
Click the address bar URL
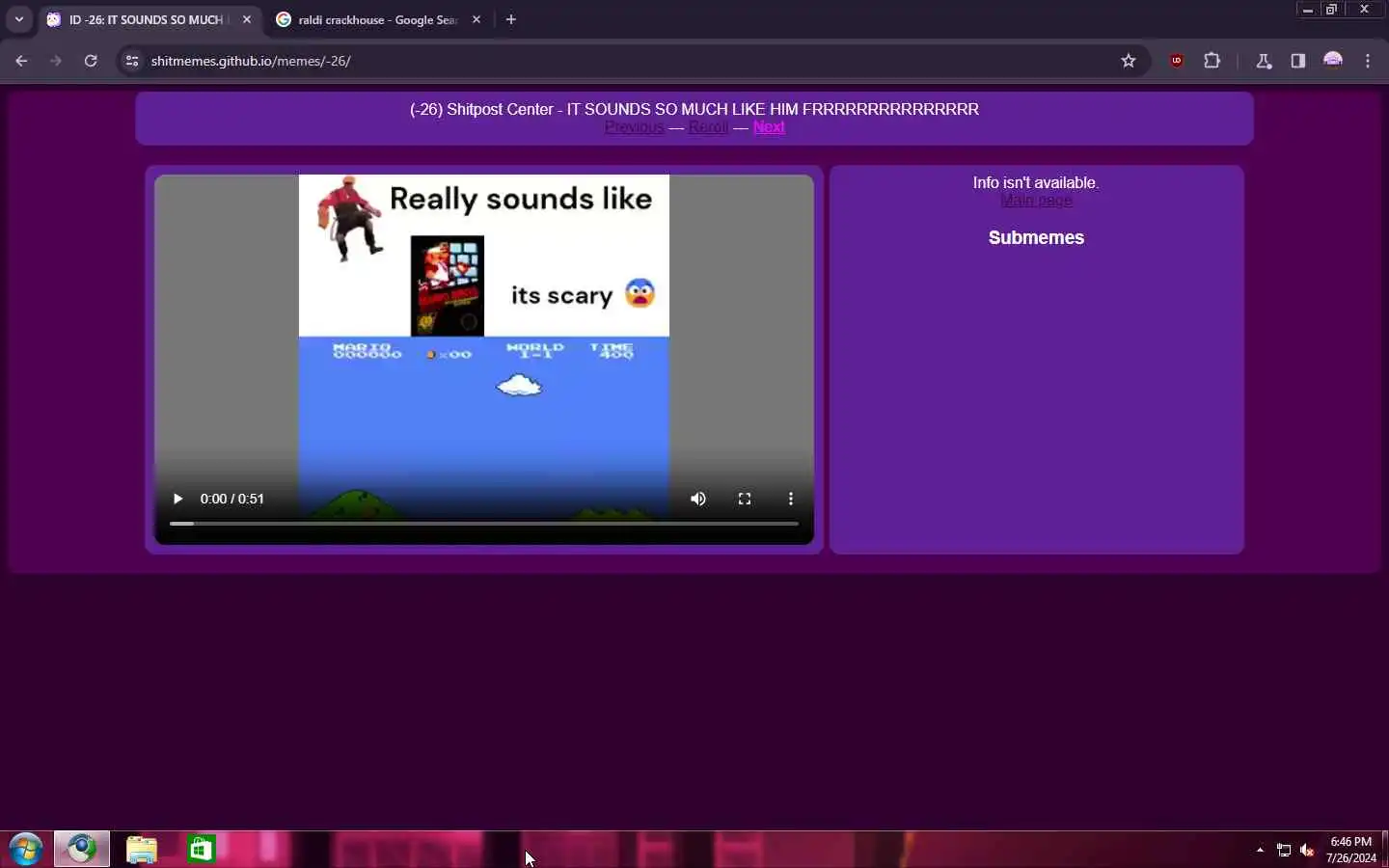pos(251,61)
